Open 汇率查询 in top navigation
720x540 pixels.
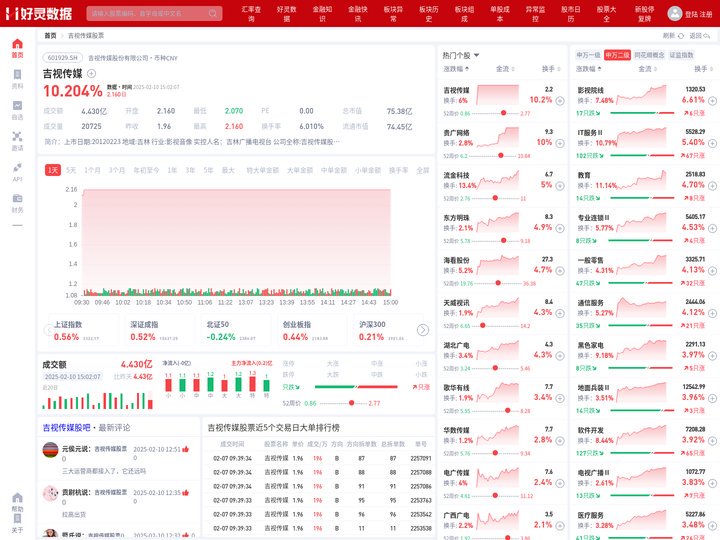pos(251,14)
